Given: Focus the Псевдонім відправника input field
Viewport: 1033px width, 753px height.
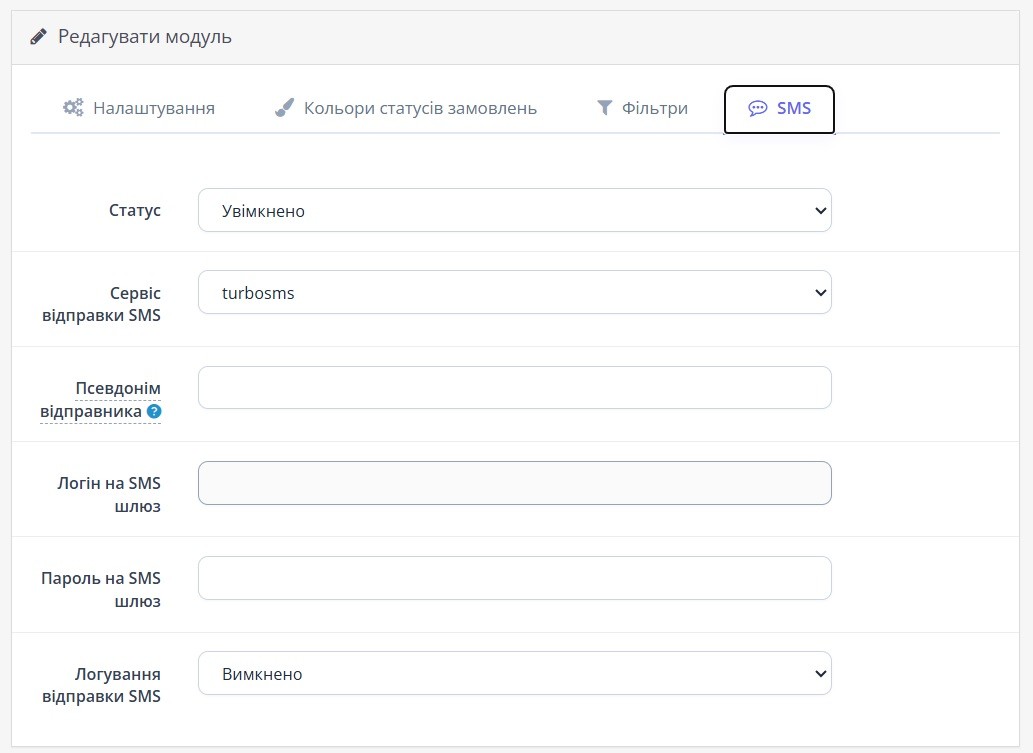Looking at the screenshot, I should click(515, 387).
